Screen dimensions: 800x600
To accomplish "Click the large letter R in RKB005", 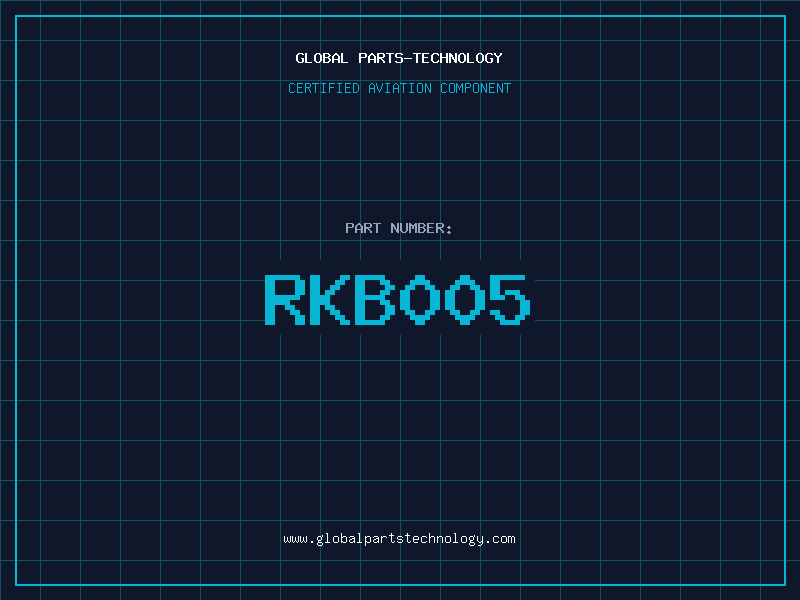I will 285,299.
